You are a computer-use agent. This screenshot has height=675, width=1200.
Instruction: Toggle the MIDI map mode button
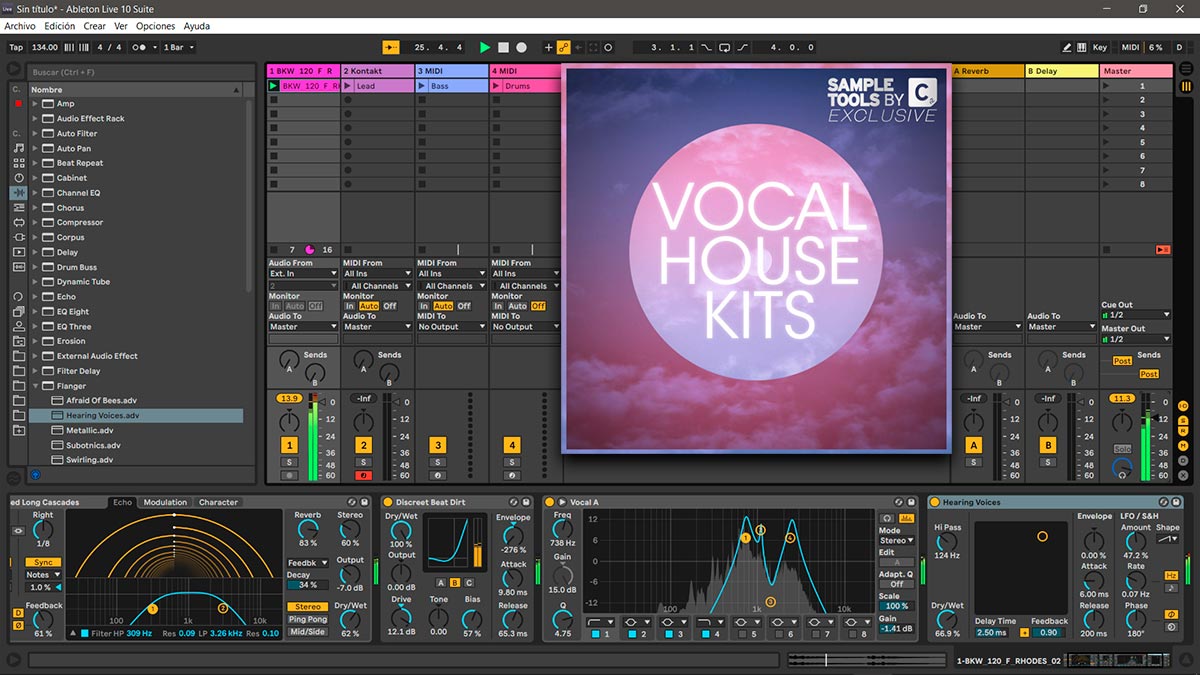(x=1130, y=47)
